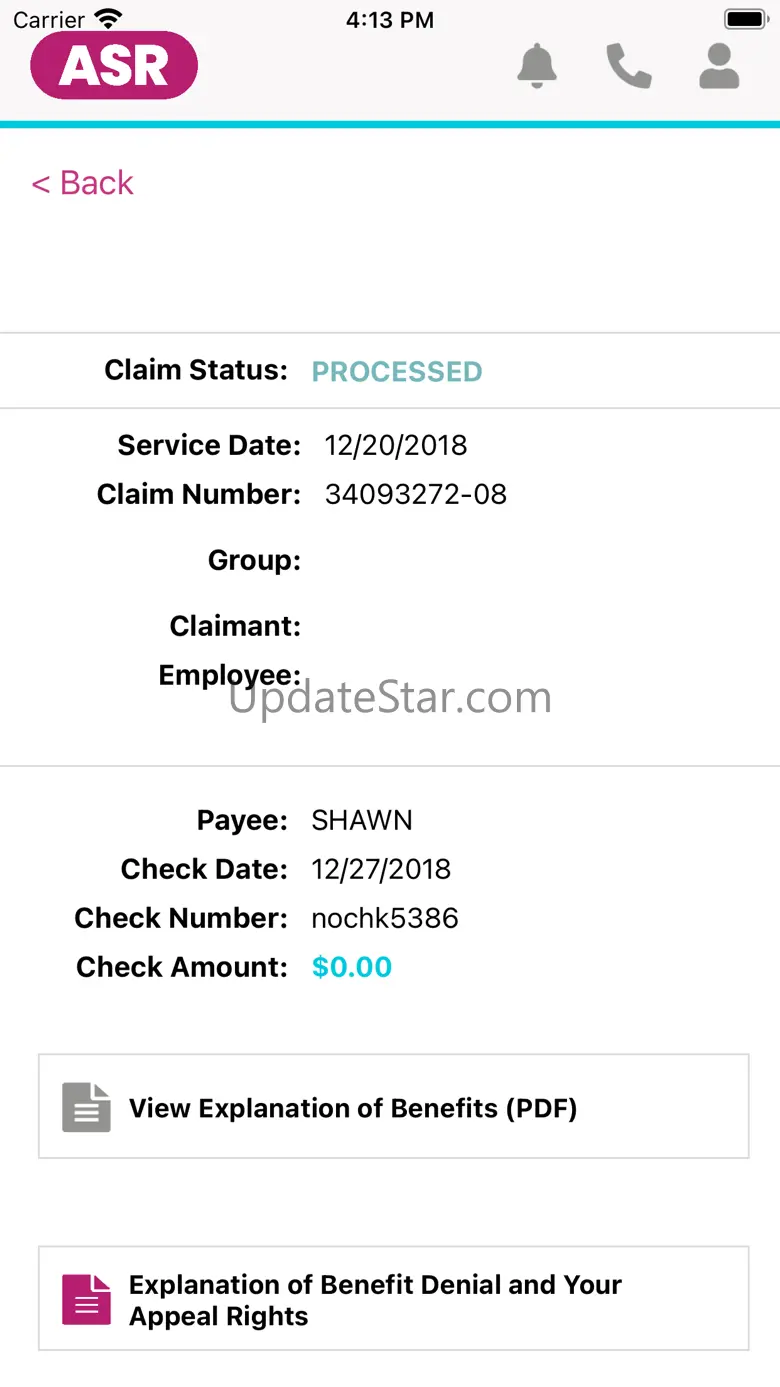Tap the payee name SHAWN

point(362,820)
